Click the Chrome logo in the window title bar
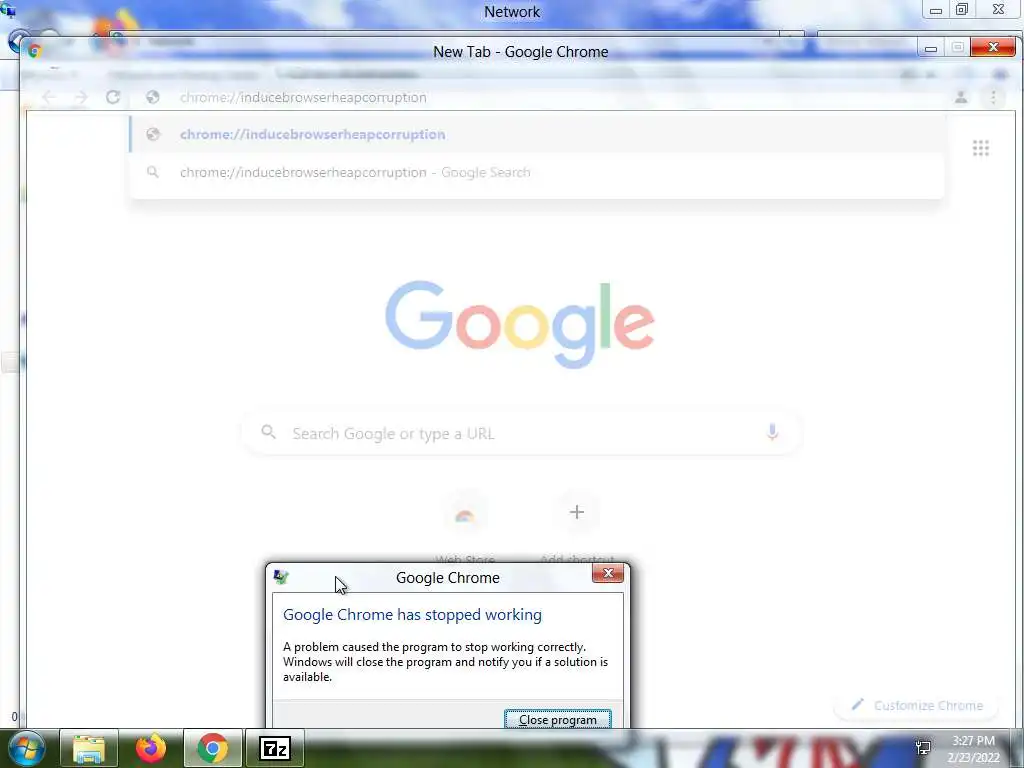The height and width of the screenshot is (768, 1024). tap(35, 51)
